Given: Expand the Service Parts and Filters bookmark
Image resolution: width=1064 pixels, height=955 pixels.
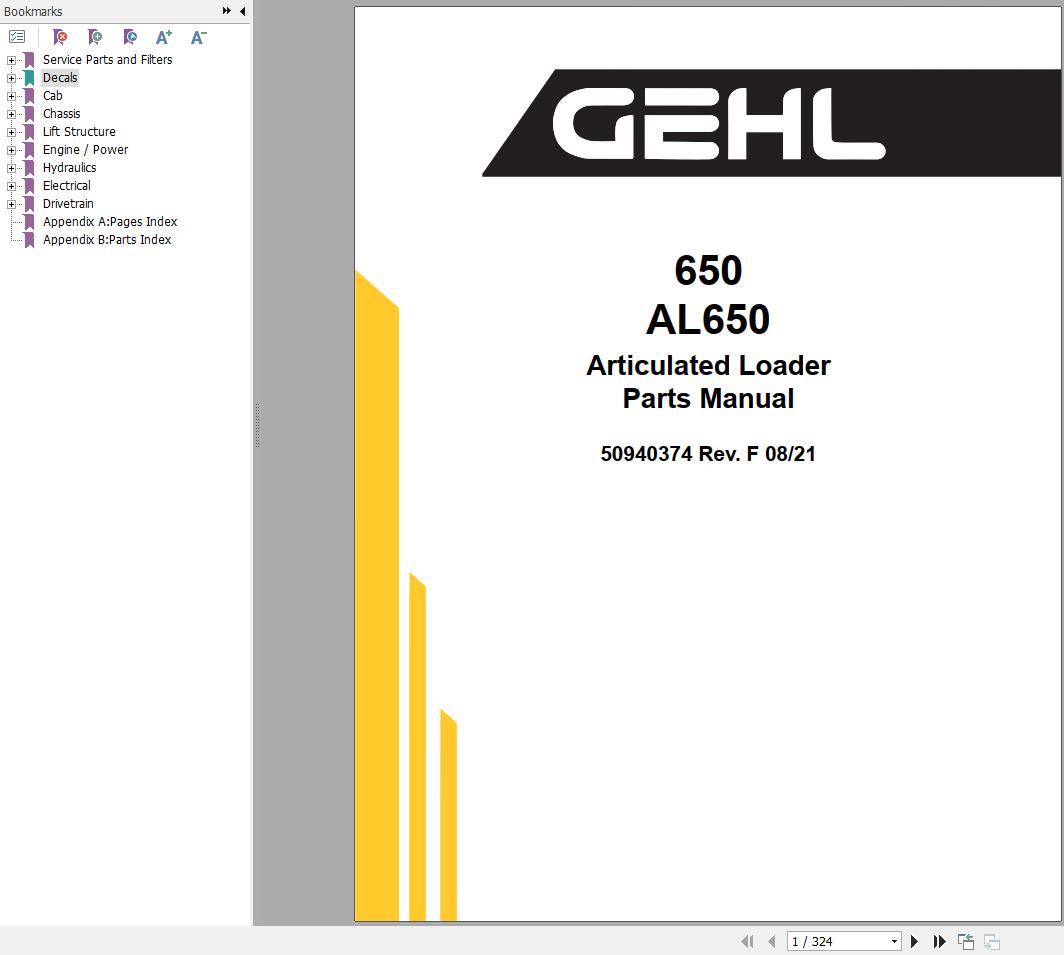Looking at the screenshot, I should [x=11, y=60].
